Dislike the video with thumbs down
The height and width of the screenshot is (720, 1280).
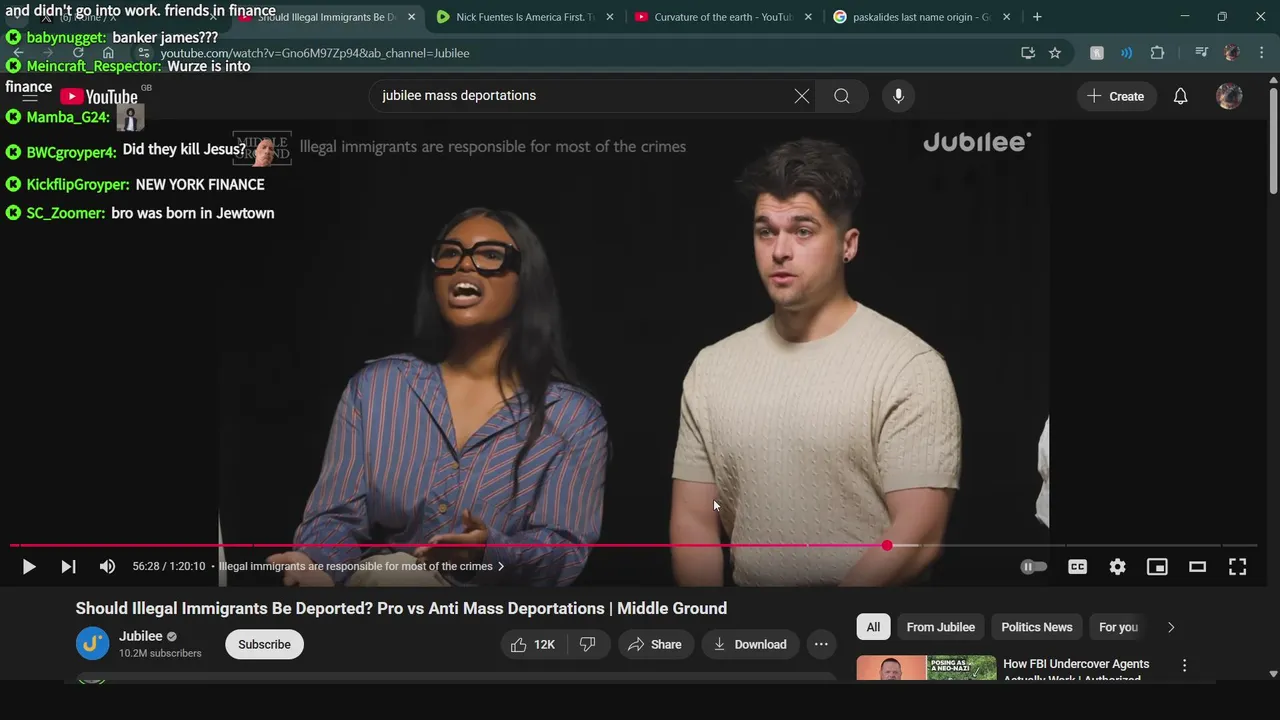(x=588, y=644)
